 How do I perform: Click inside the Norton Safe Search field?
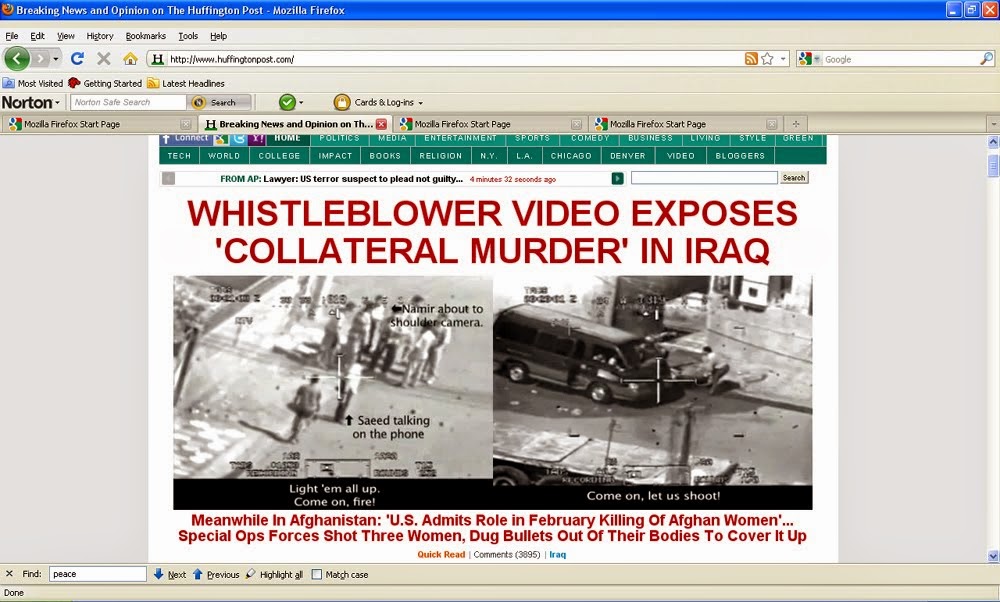click(x=128, y=102)
